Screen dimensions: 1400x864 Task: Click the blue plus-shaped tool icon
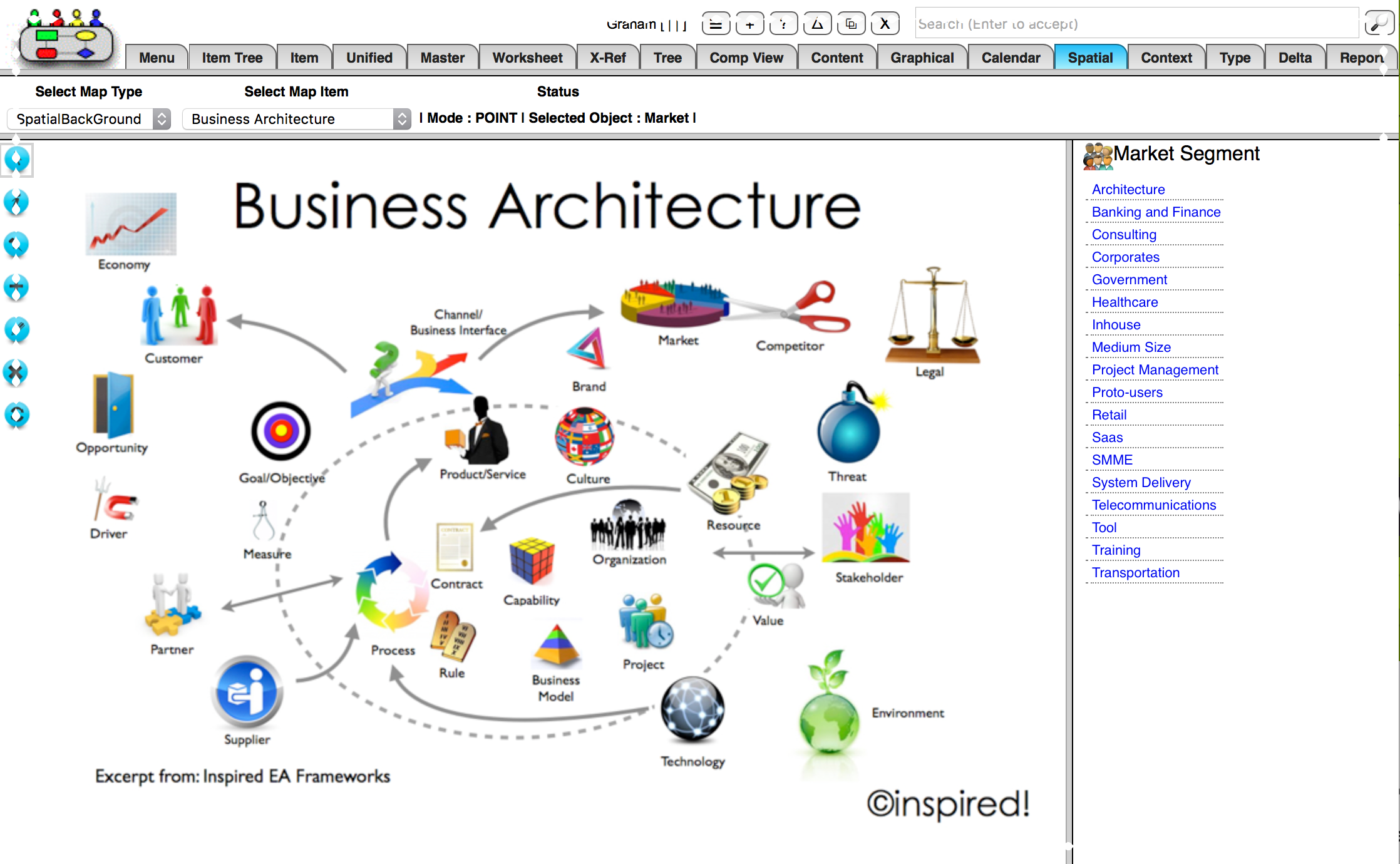(16, 287)
